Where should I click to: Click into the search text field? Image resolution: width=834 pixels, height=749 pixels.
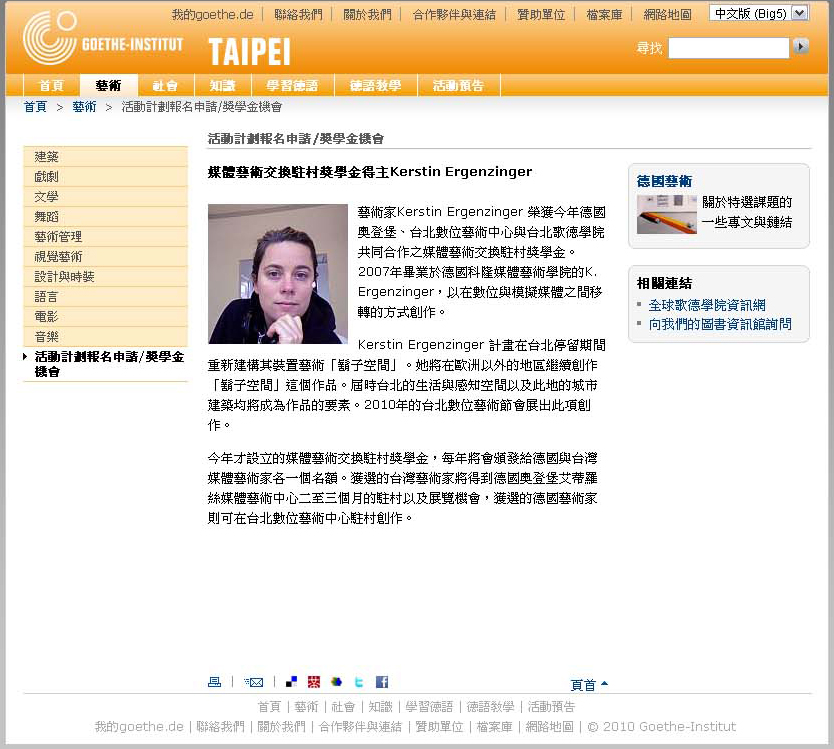click(729, 48)
